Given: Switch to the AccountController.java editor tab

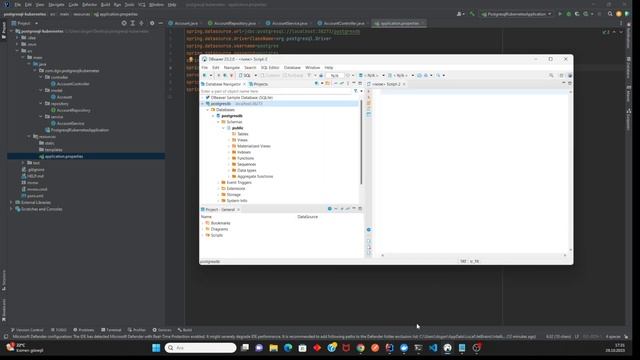Looking at the screenshot, I should (342, 23).
